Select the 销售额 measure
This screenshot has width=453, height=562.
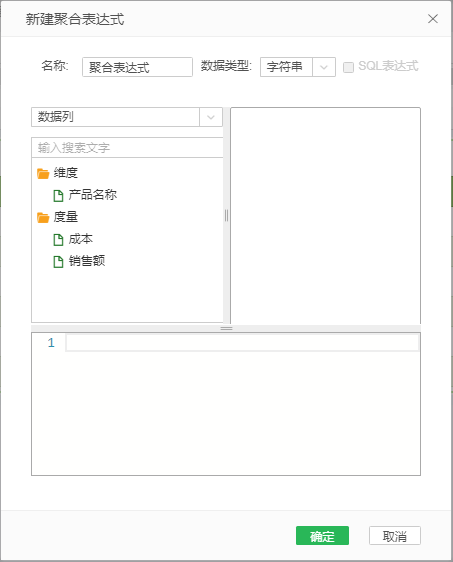(87, 261)
